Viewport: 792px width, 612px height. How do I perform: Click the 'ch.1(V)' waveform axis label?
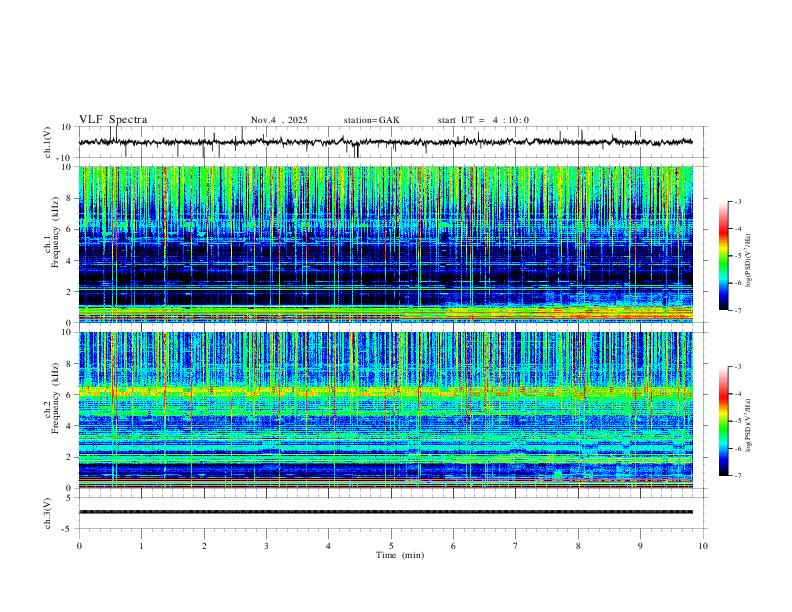(48, 142)
